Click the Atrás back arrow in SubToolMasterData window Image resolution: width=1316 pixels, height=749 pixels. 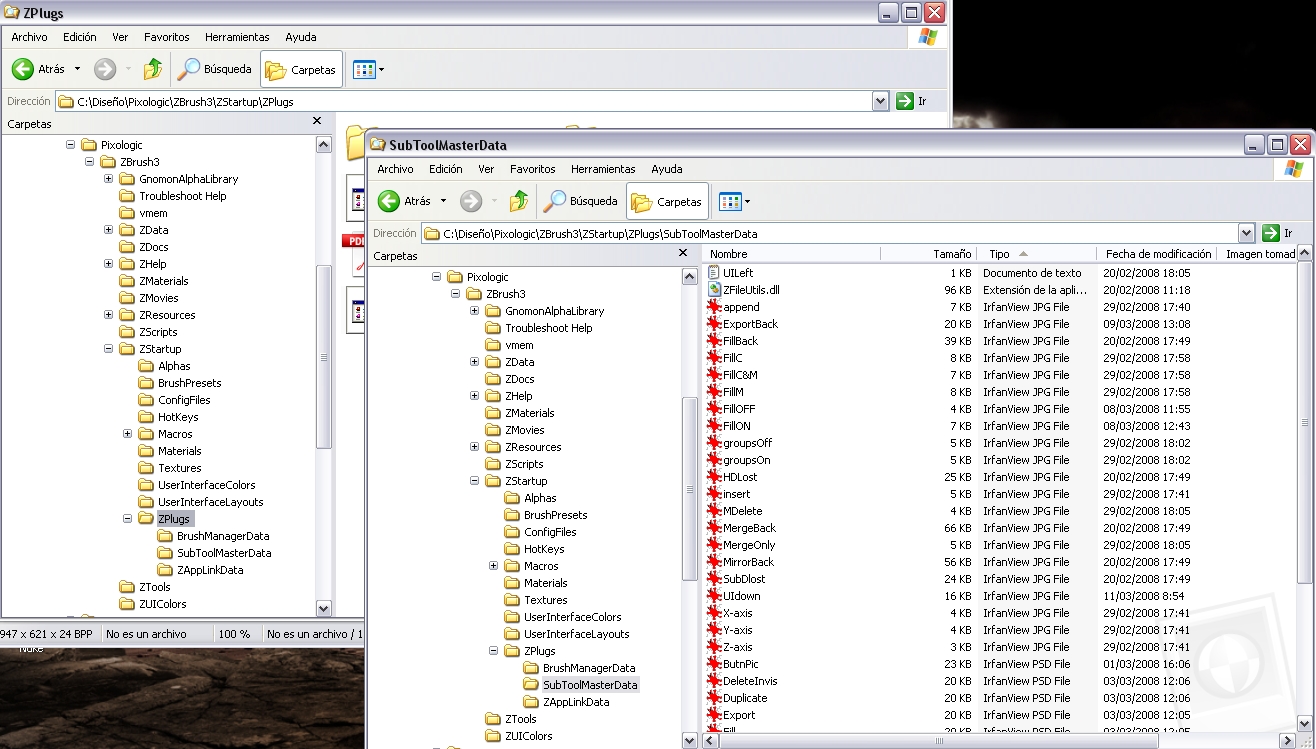[389, 201]
